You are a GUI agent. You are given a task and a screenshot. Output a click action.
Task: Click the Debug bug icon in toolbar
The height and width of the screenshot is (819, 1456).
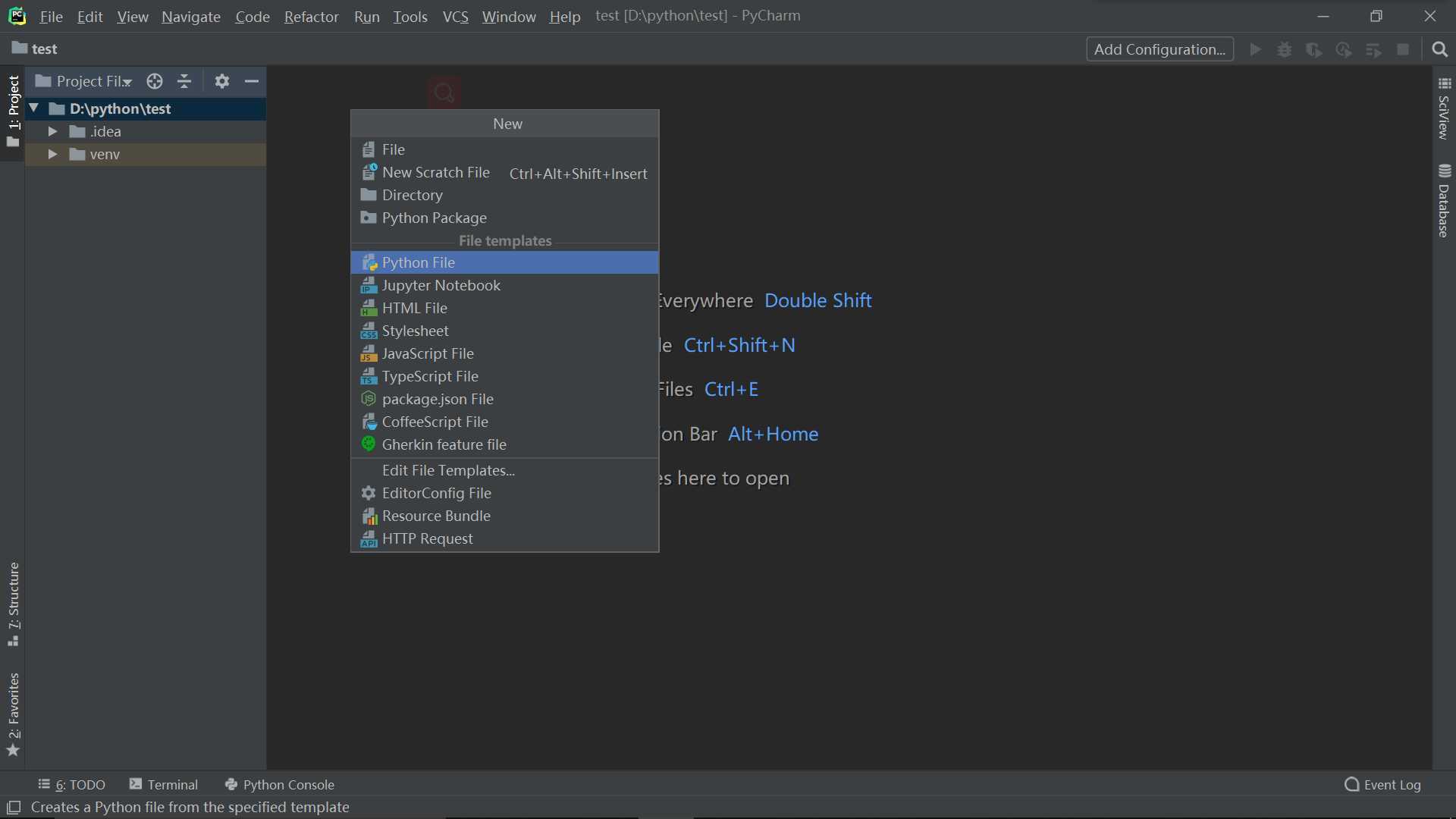tap(1285, 49)
